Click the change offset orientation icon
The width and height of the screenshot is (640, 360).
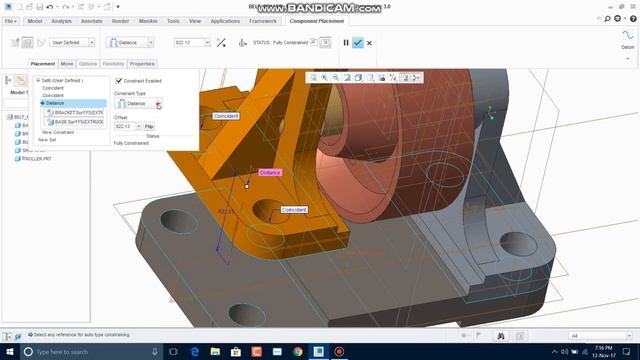tap(221, 42)
